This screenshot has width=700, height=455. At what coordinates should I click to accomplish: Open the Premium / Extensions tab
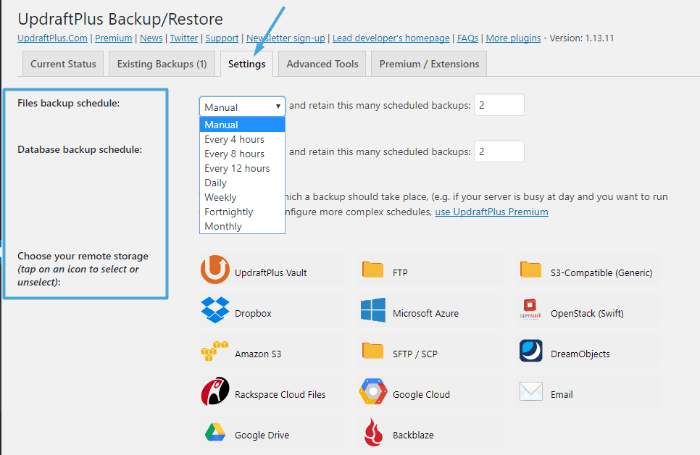point(429,64)
